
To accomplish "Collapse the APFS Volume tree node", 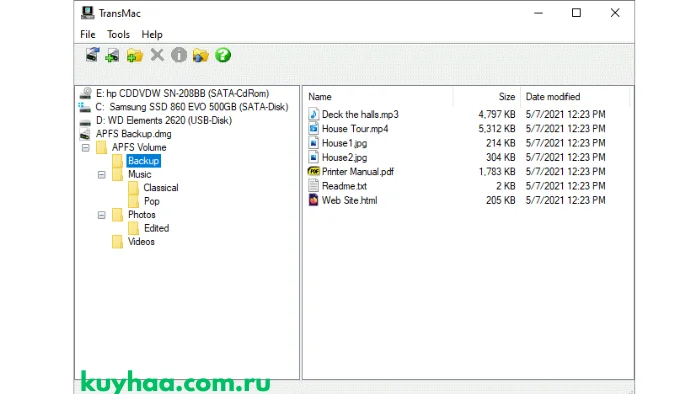I will click(86, 148).
